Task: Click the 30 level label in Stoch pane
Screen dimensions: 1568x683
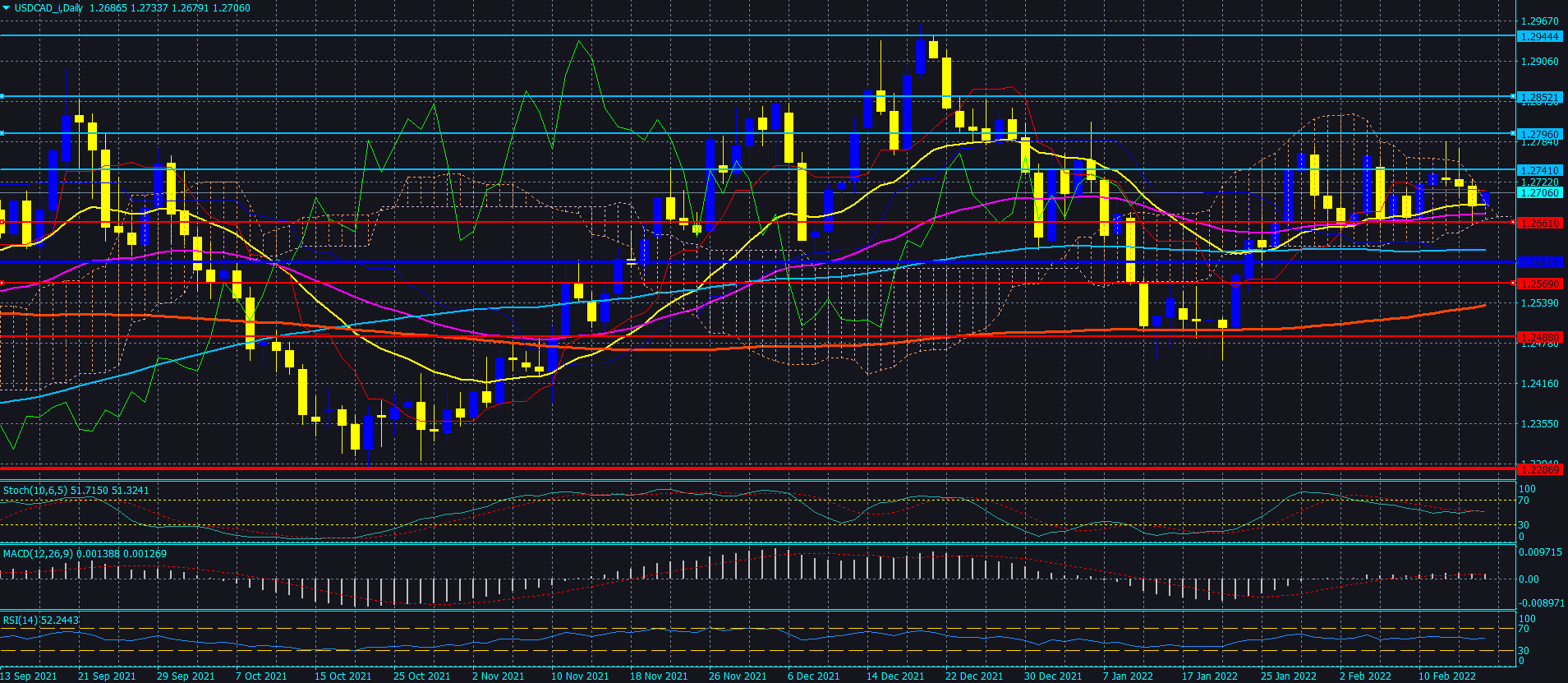Action: click(1524, 525)
